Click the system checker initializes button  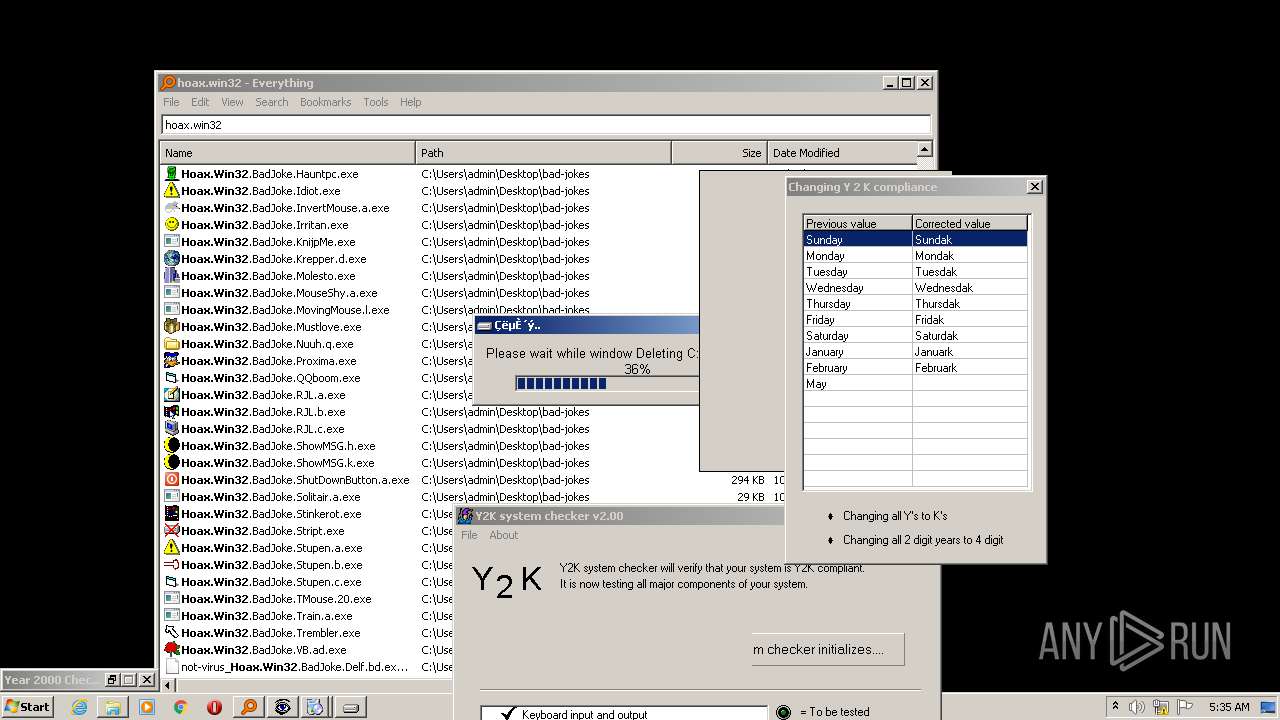pyautogui.click(x=828, y=649)
